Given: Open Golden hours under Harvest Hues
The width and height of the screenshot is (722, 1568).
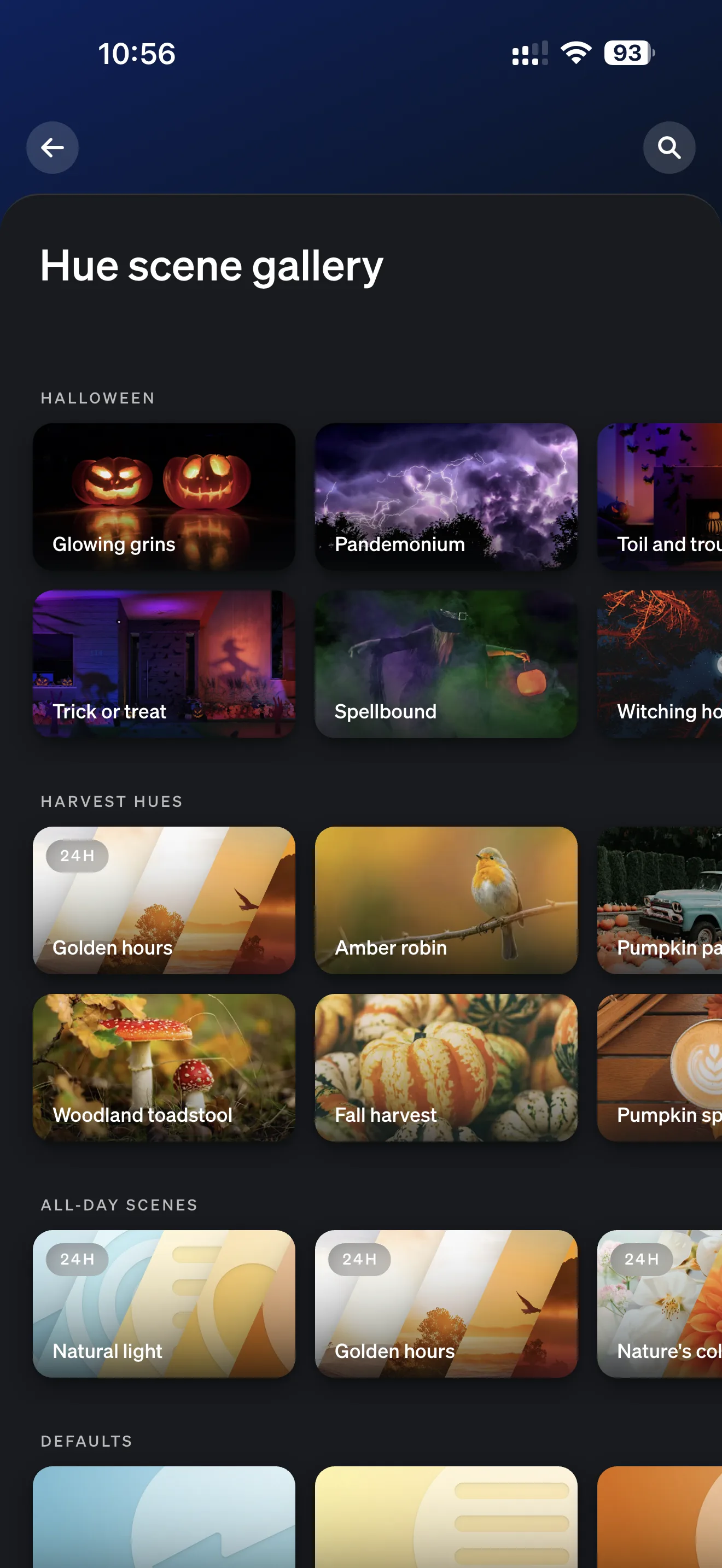Looking at the screenshot, I should [164, 900].
